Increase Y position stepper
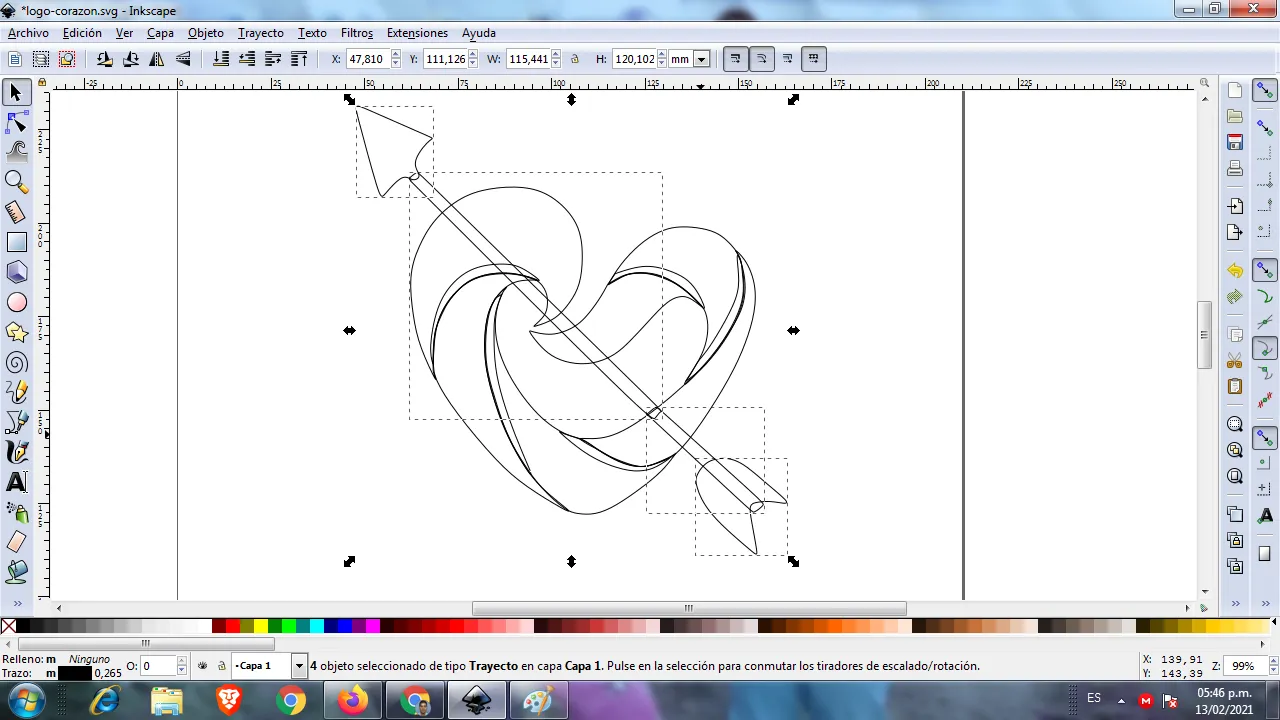1280x720 pixels. pos(473,55)
